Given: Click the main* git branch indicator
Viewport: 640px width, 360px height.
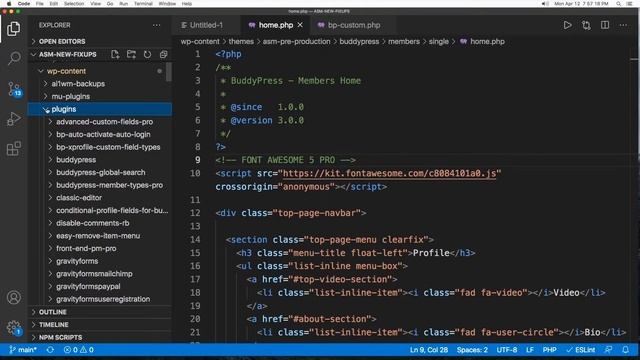Looking at the screenshot, I should click(23, 350).
